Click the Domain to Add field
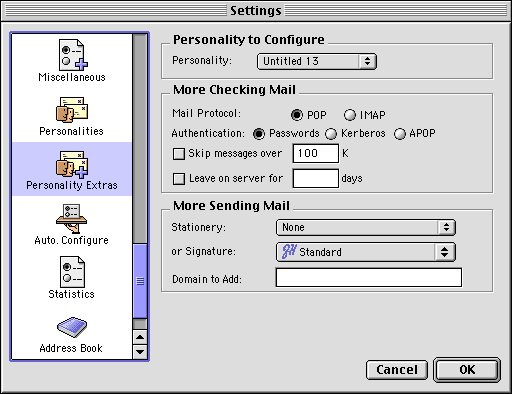The image size is (512, 394). pyautogui.click(x=369, y=277)
